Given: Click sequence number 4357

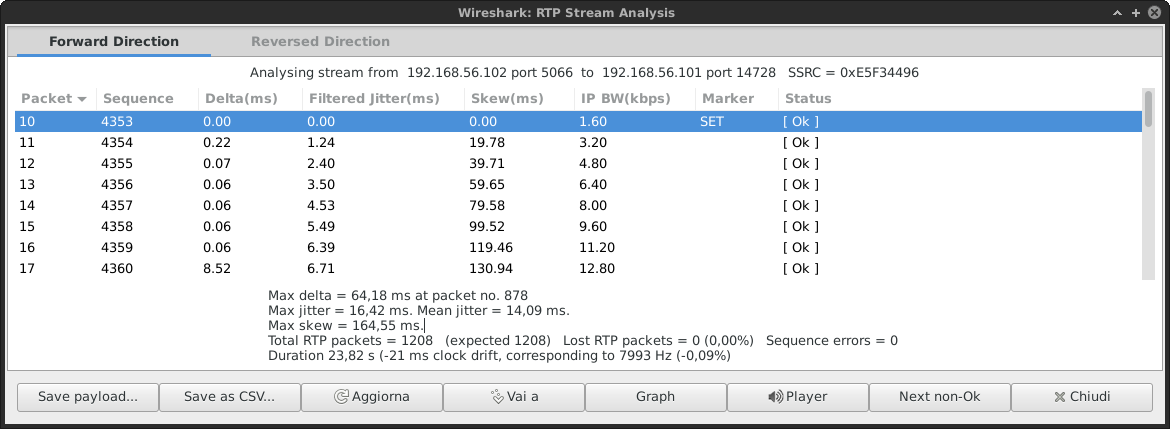Looking at the screenshot, I should click(x=117, y=205).
